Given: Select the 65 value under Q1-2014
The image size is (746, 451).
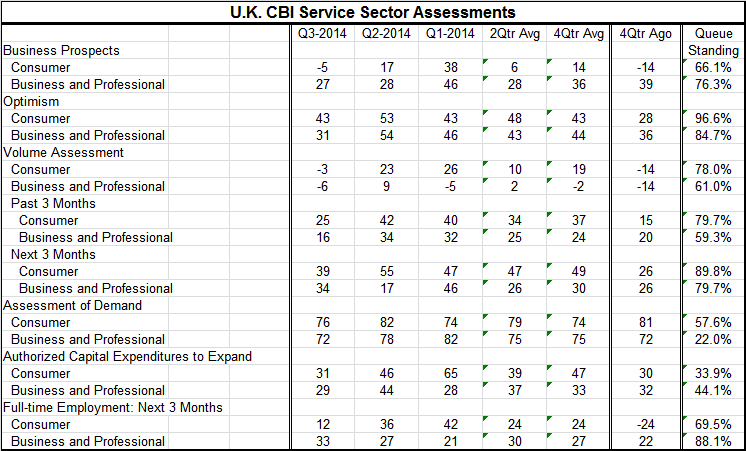Looking at the screenshot, I should pos(450,373).
